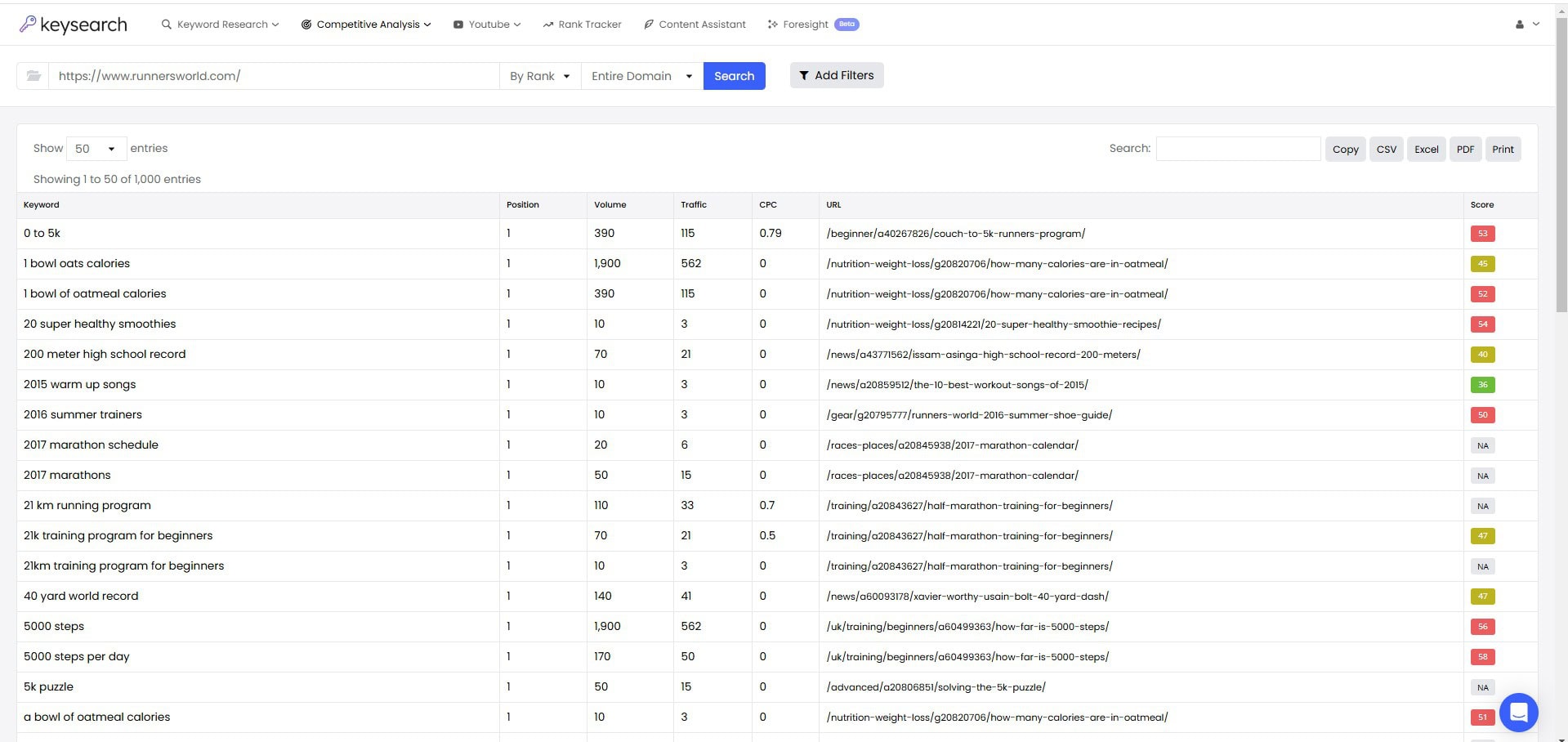The image size is (1568, 742).
Task: Open the Content Assistant
Action: pyautogui.click(x=694, y=24)
